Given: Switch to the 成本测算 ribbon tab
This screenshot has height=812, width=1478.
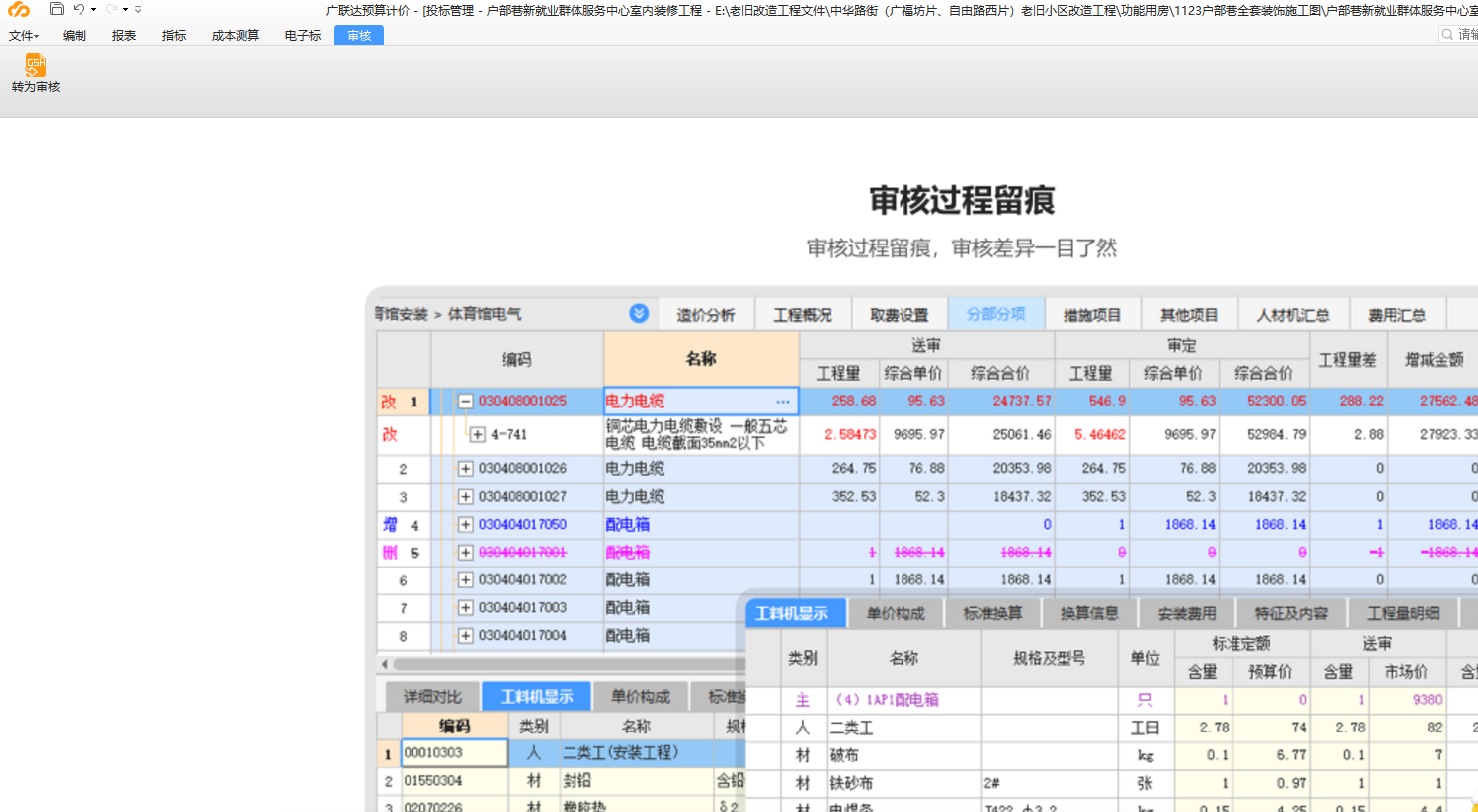Looking at the screenshot, I should [x=236, y=35].
